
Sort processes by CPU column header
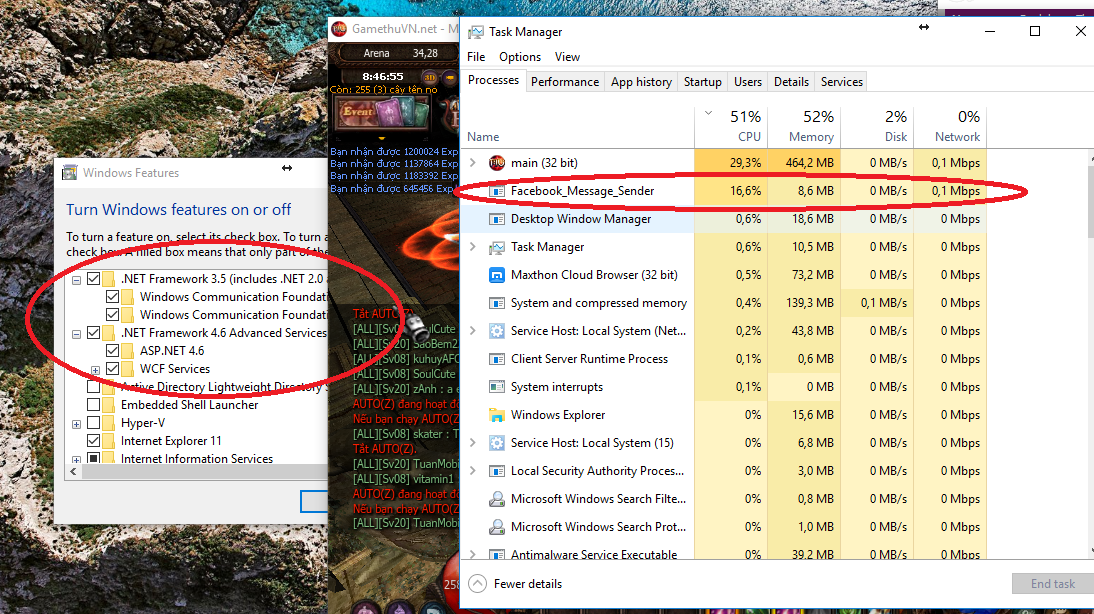[731, 127]
